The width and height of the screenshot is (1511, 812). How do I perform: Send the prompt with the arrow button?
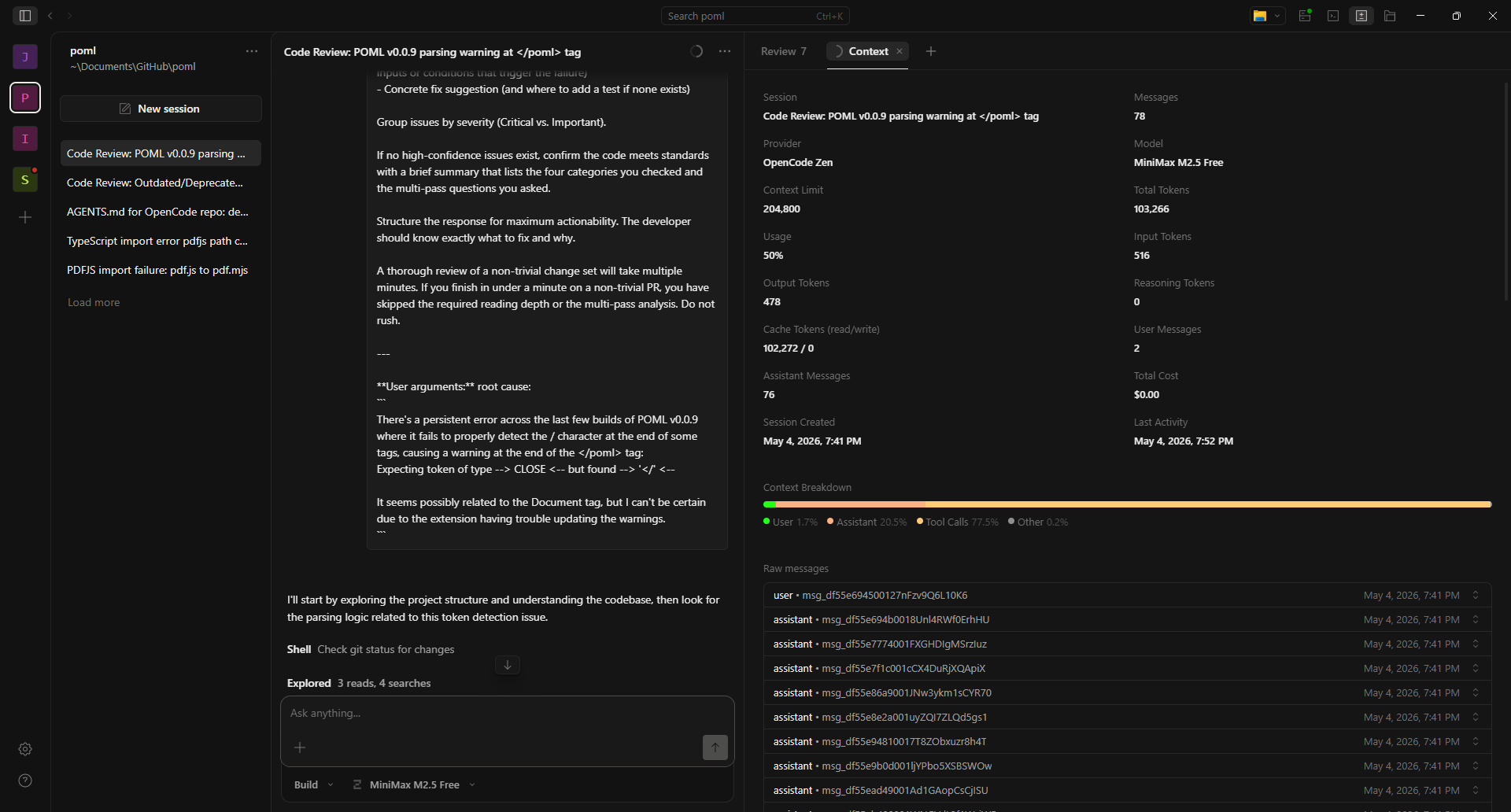[715, 747]
